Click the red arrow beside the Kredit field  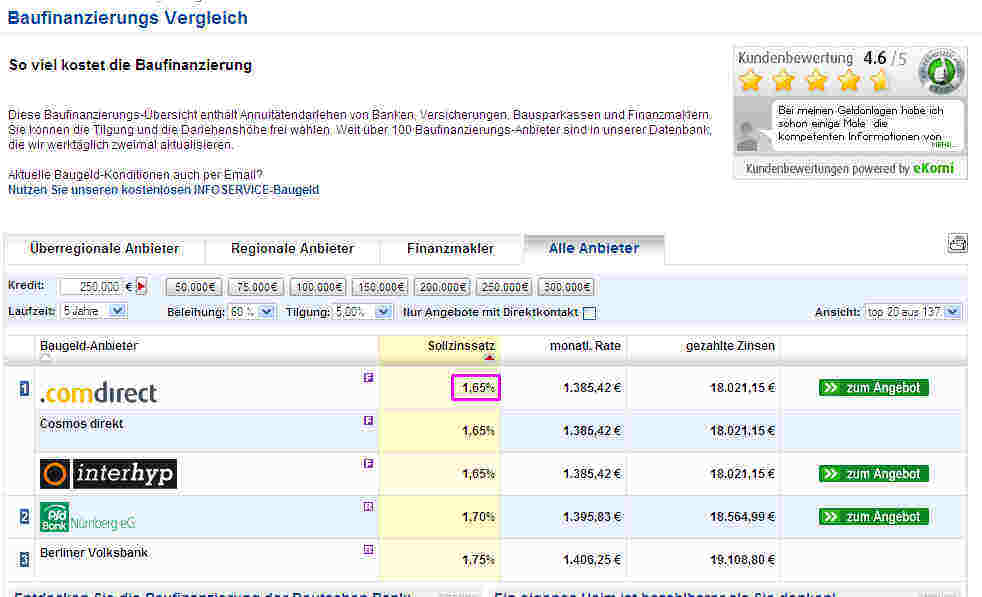(x=142, y=286)
